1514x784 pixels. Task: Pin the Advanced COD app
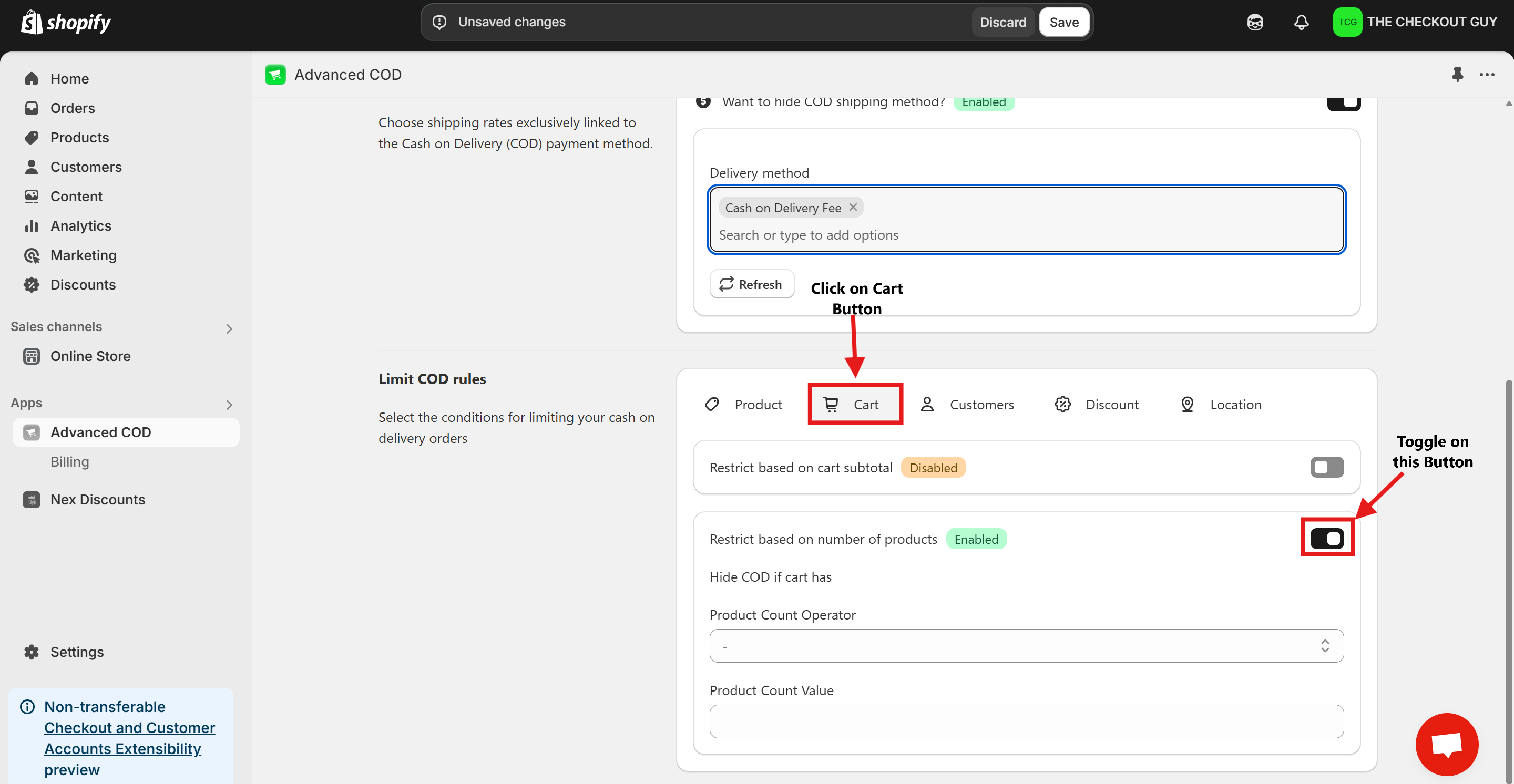pyautogui.click(x=1457, y=75)
